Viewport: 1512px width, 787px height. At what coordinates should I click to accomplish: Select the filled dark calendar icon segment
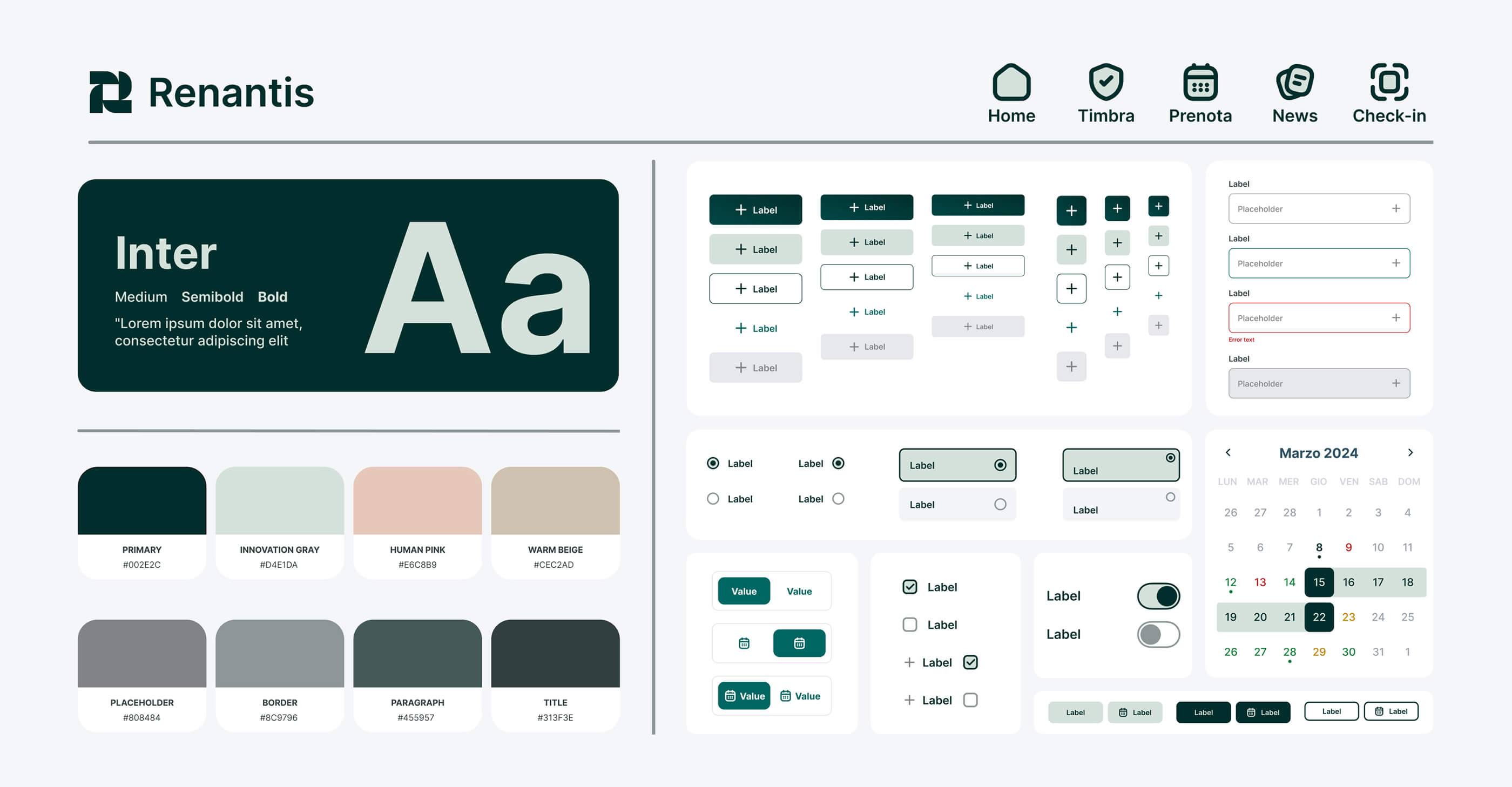point(799,643)
